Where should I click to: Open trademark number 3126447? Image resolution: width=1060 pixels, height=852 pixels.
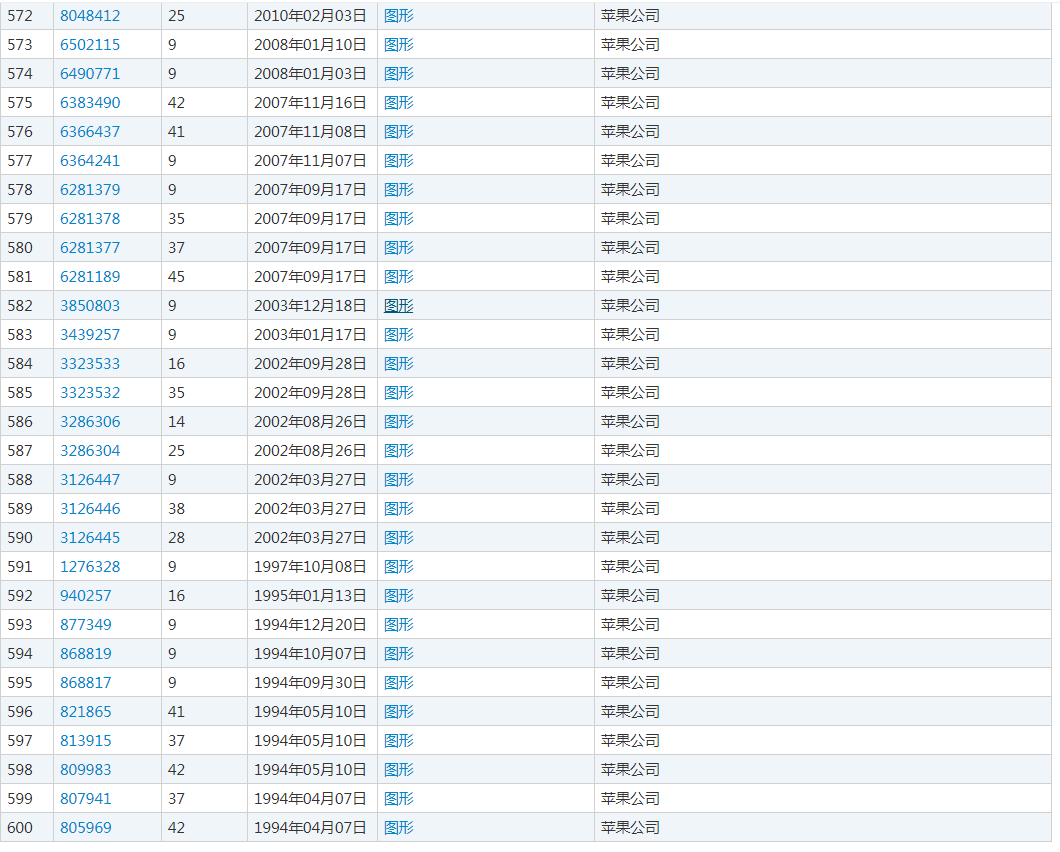(x=90, y=480)
